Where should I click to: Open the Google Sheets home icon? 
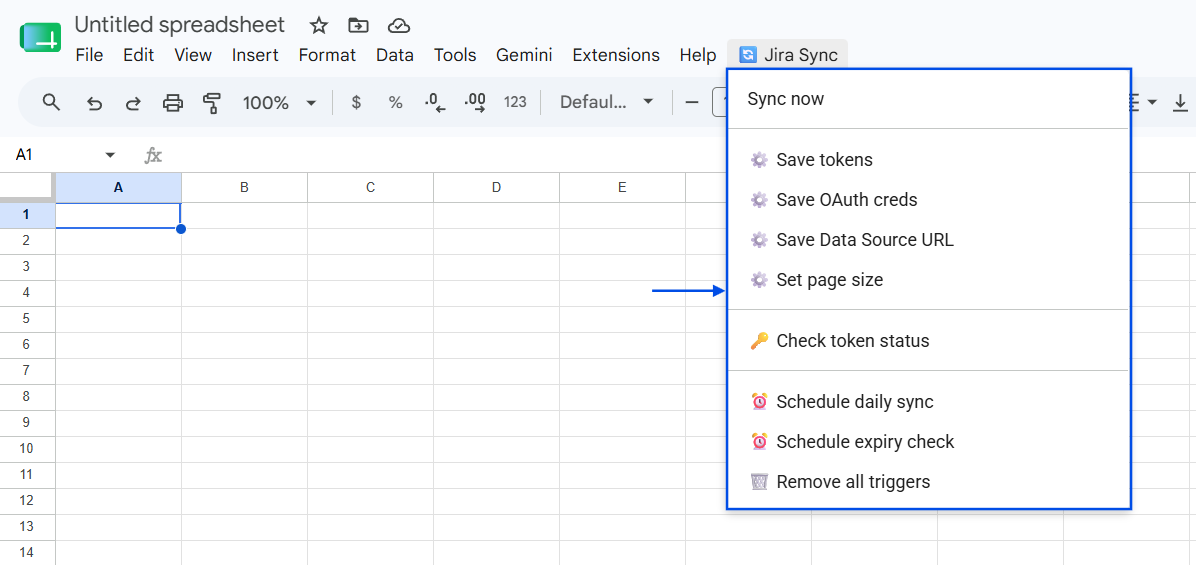coord(40,37)
